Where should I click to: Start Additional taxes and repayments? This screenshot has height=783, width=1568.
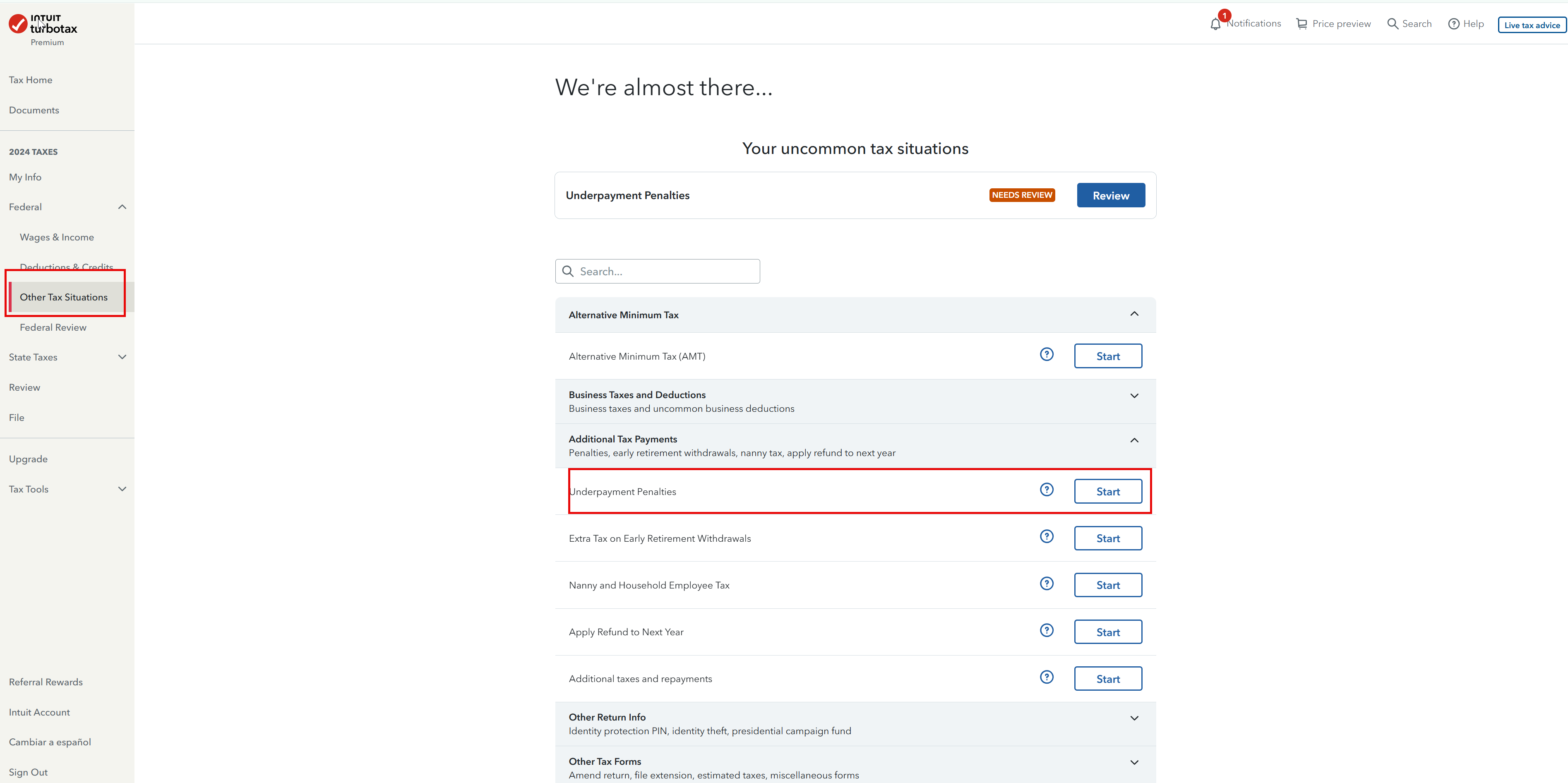point(1107,679)
